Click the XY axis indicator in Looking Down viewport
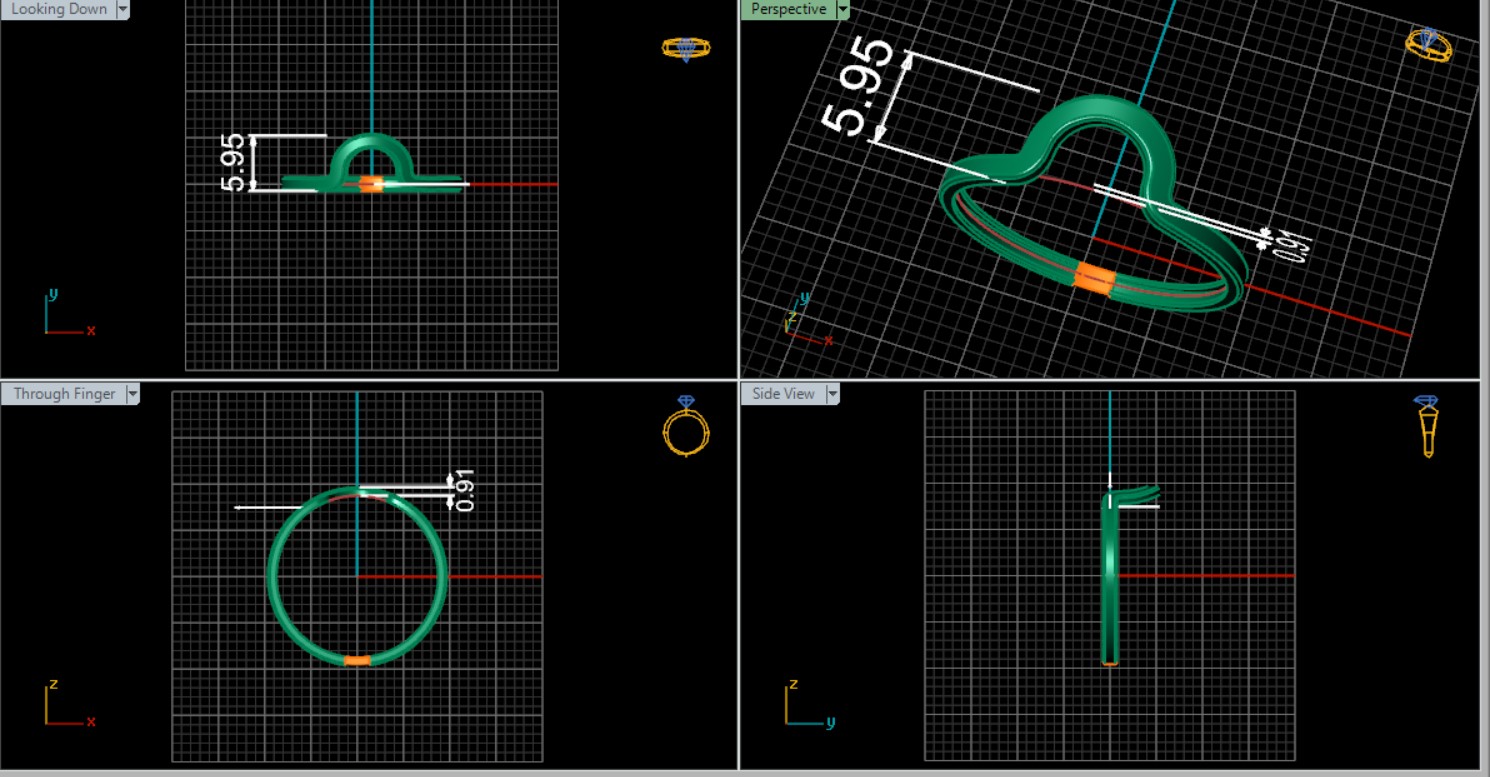1490x777 pixels. point(65,316)
